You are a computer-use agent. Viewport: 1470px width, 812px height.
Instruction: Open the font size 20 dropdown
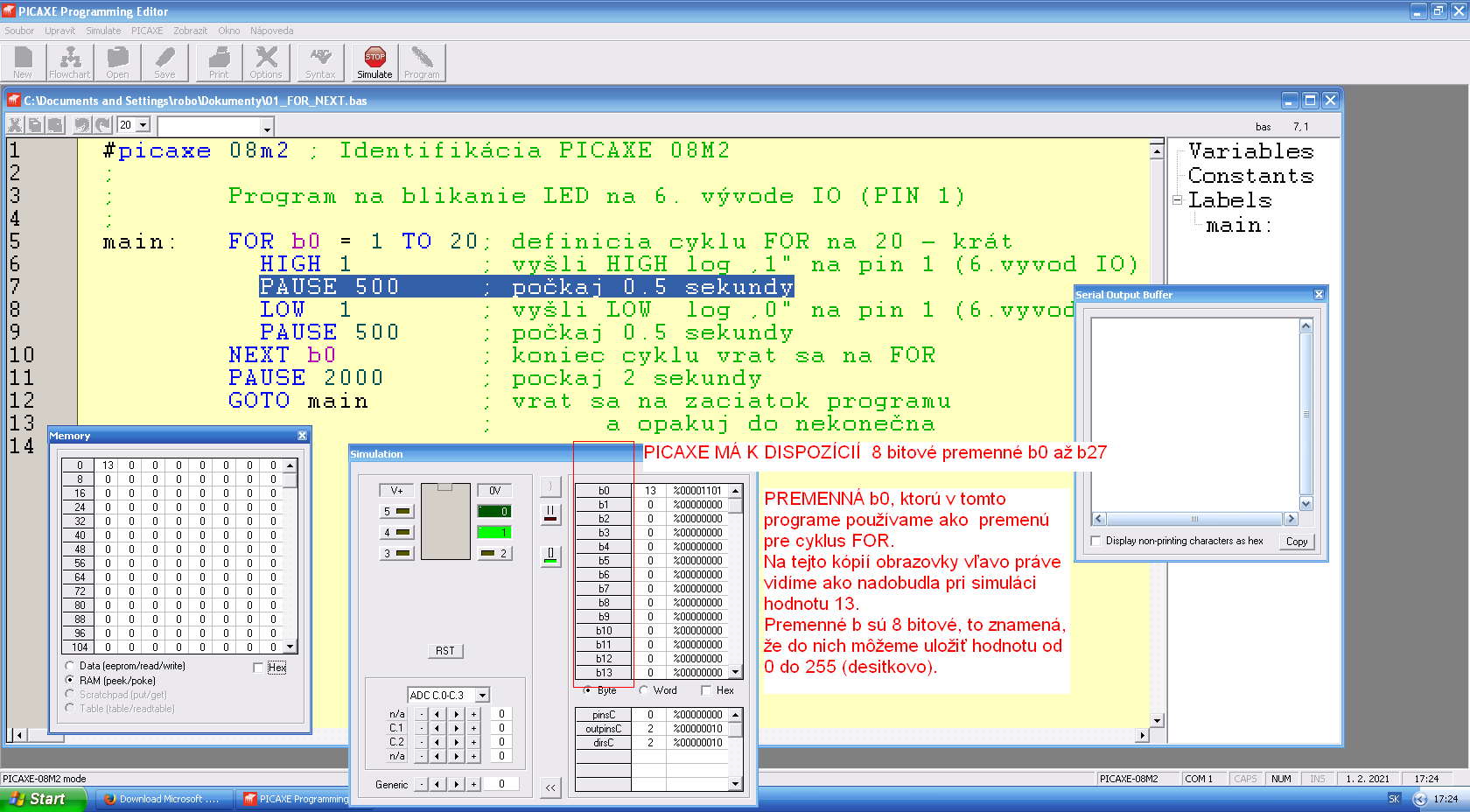click(143, 125)
